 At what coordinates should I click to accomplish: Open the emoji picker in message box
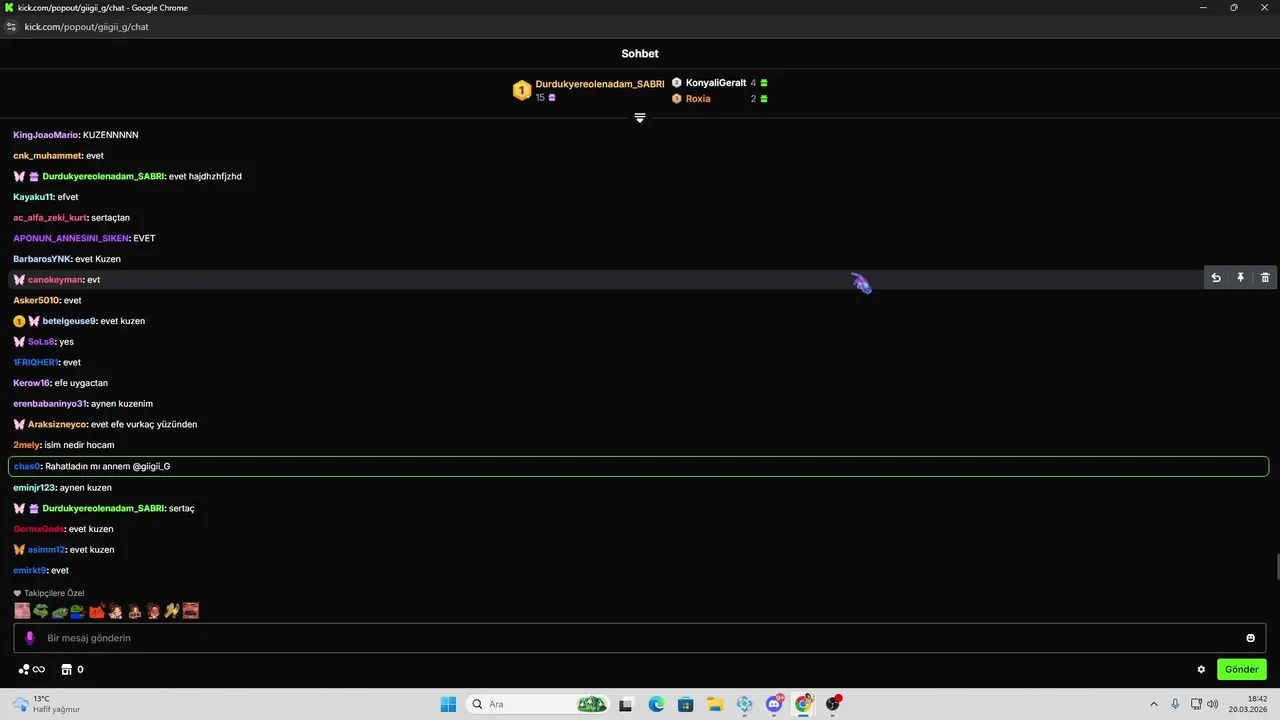click(1250, 638)
